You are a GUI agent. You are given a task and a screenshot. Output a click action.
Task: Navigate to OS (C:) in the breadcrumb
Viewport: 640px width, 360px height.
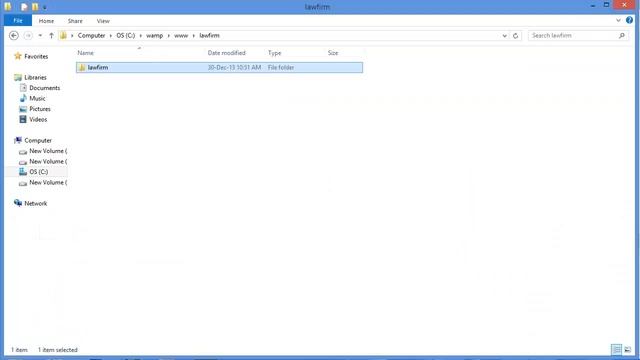[x=126, y=36]
